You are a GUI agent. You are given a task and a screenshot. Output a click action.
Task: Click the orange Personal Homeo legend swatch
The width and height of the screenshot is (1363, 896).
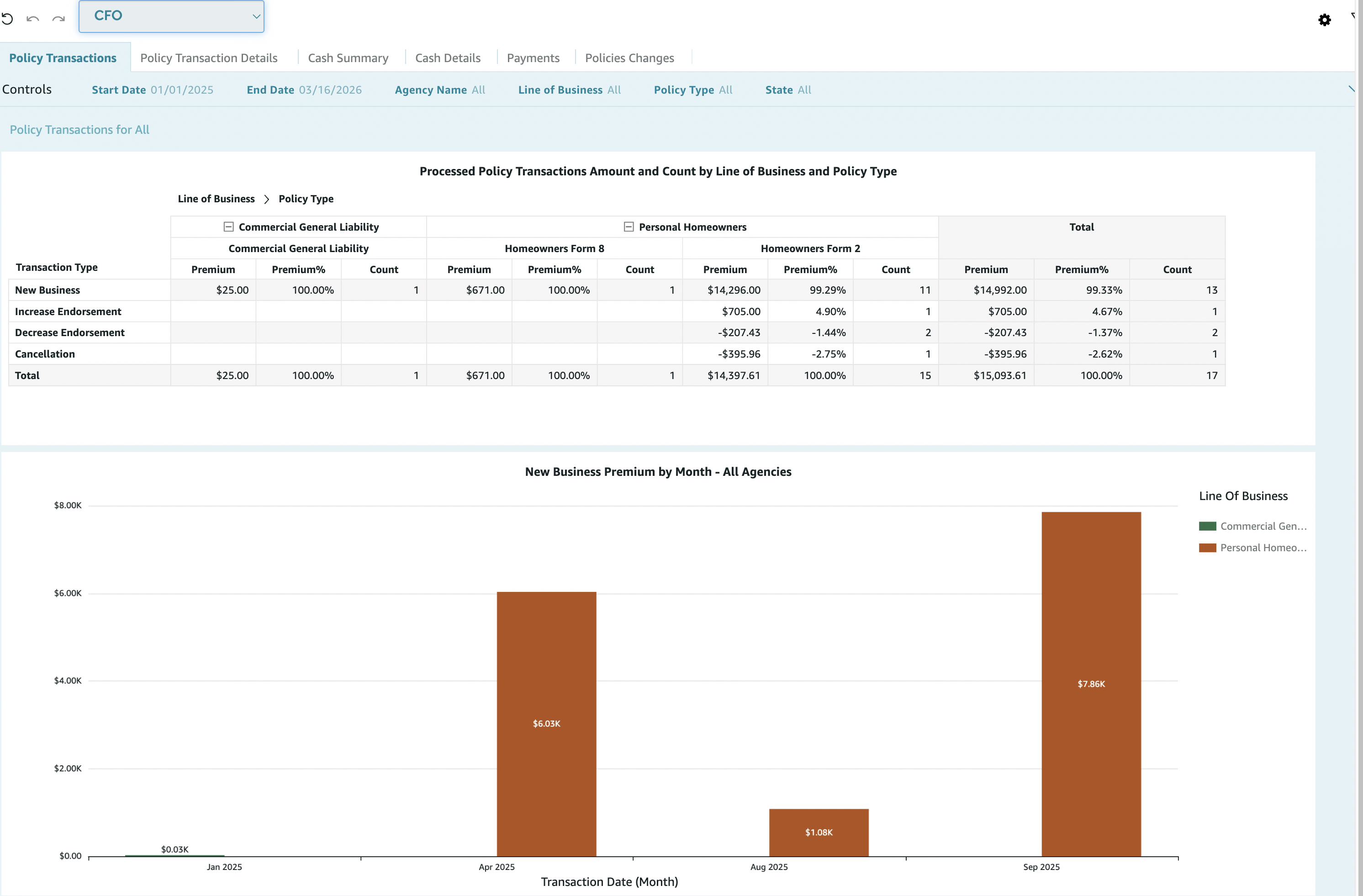[x=1207, y=548]
